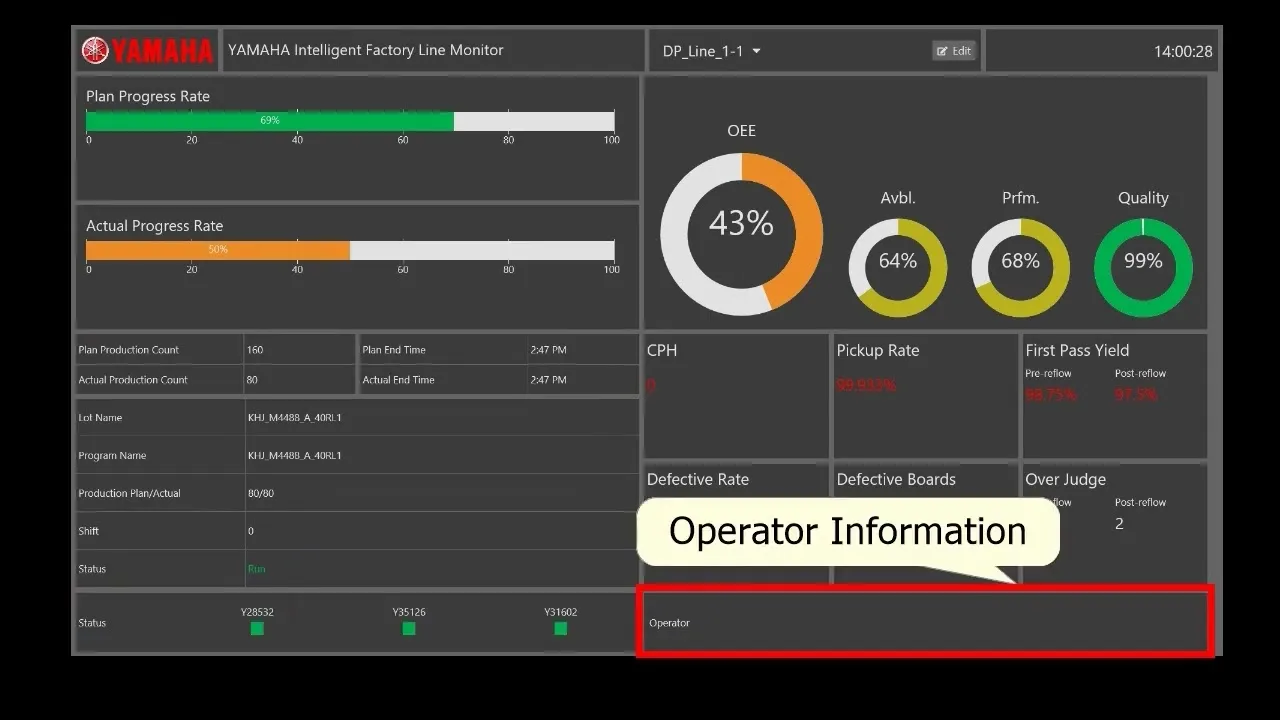Click the 14:00:28 clock display
This screenshot has width=1280, height=720.
tap(1183, 52)
